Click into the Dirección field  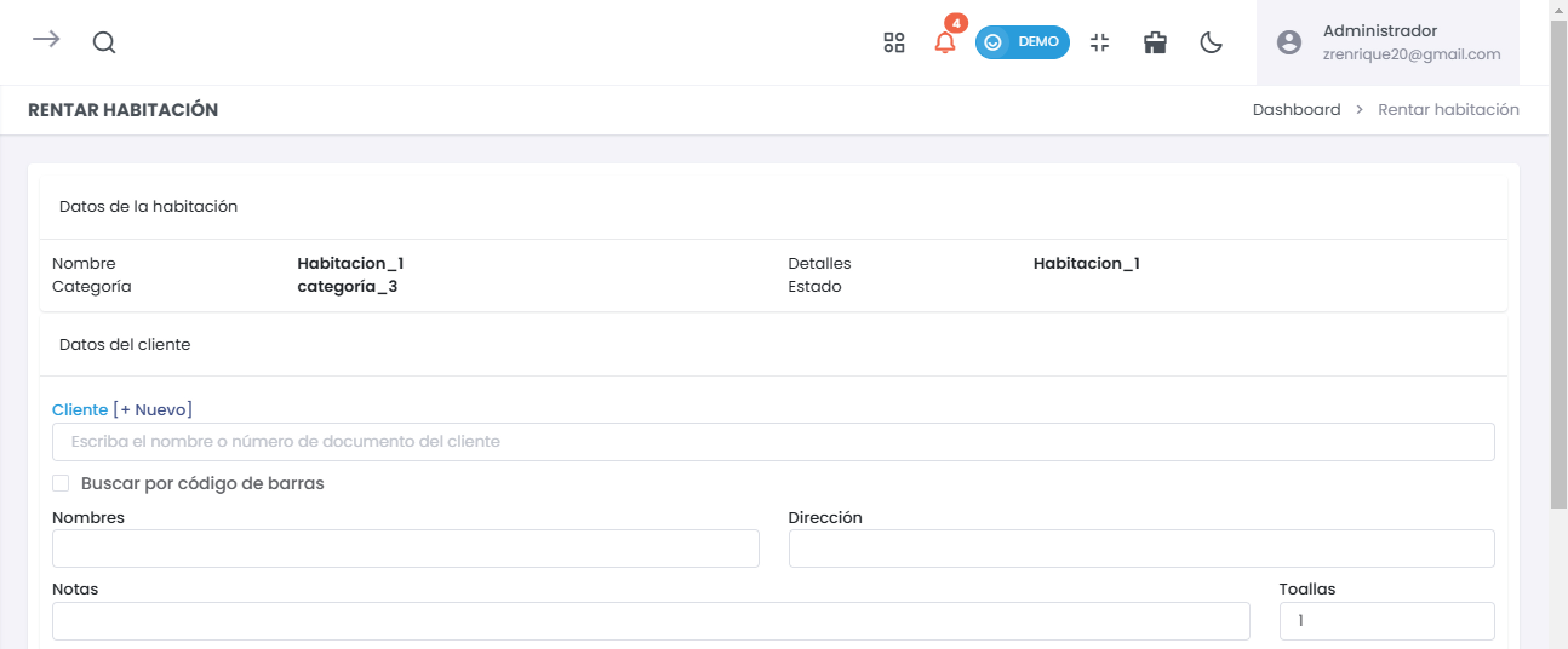pyautogui.click(x=1141, y=549)
